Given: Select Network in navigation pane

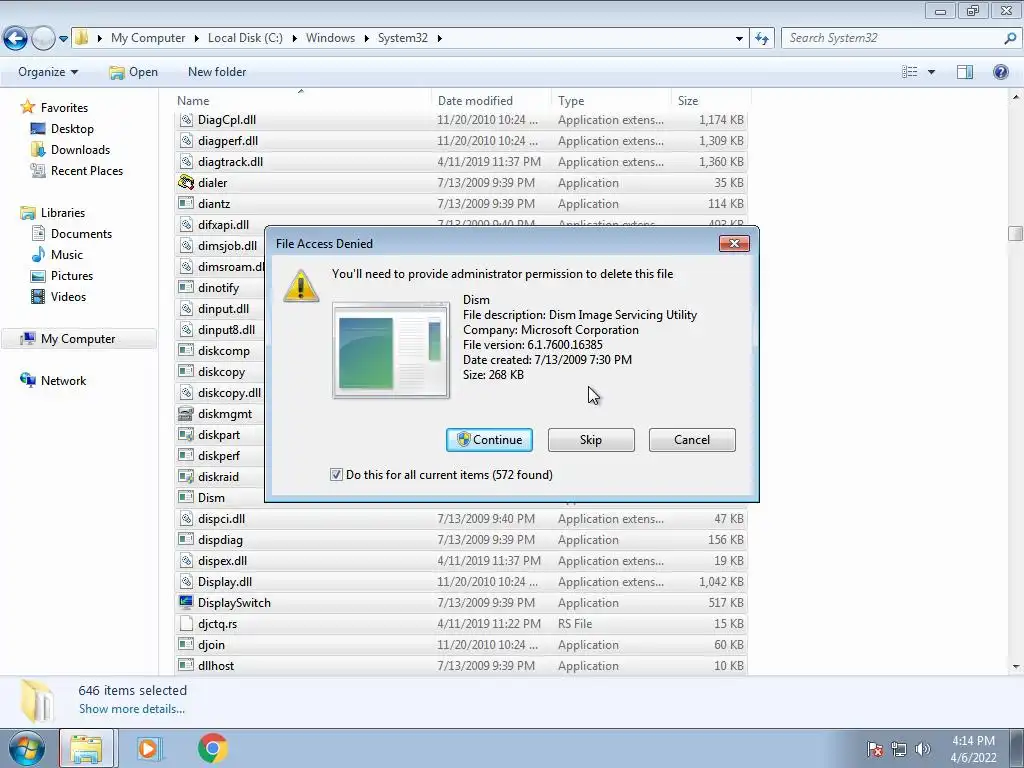Looking at the screenshot, I should [54, 380].
